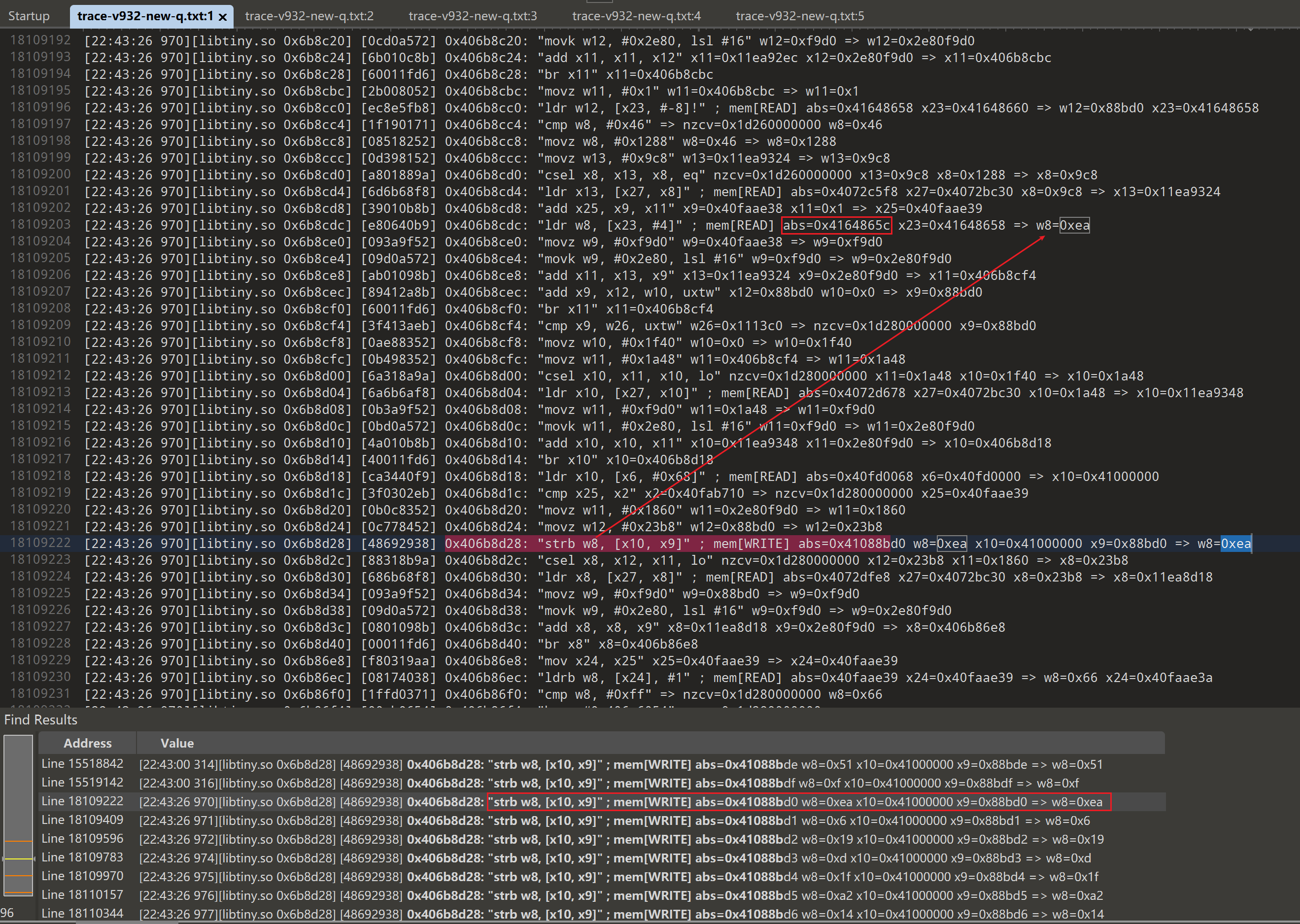Select find result Line 18109222
This screenshot has height=924, width=1300.
coord(602,802)
